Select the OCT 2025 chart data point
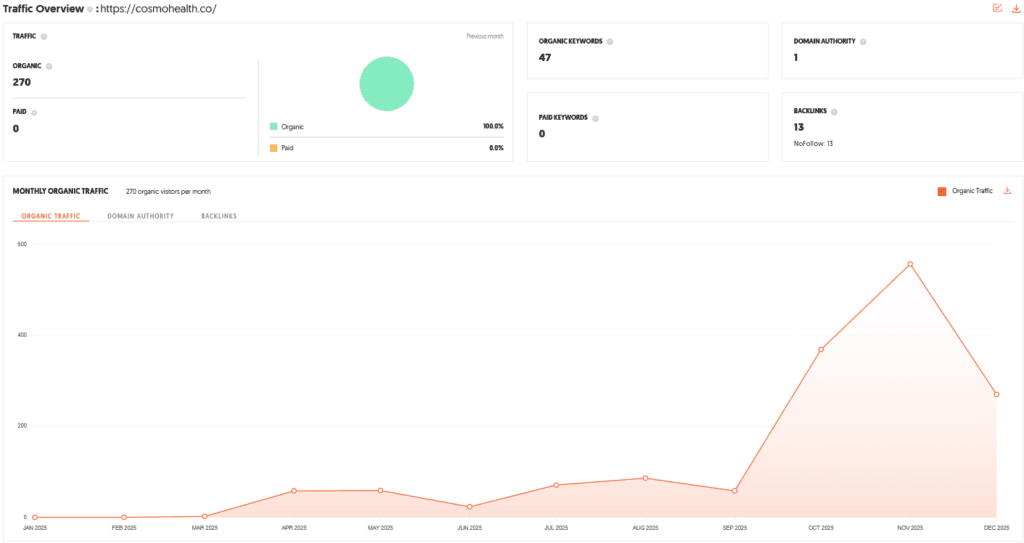The height and width of the screenshot is (543, 1024). 821,349
